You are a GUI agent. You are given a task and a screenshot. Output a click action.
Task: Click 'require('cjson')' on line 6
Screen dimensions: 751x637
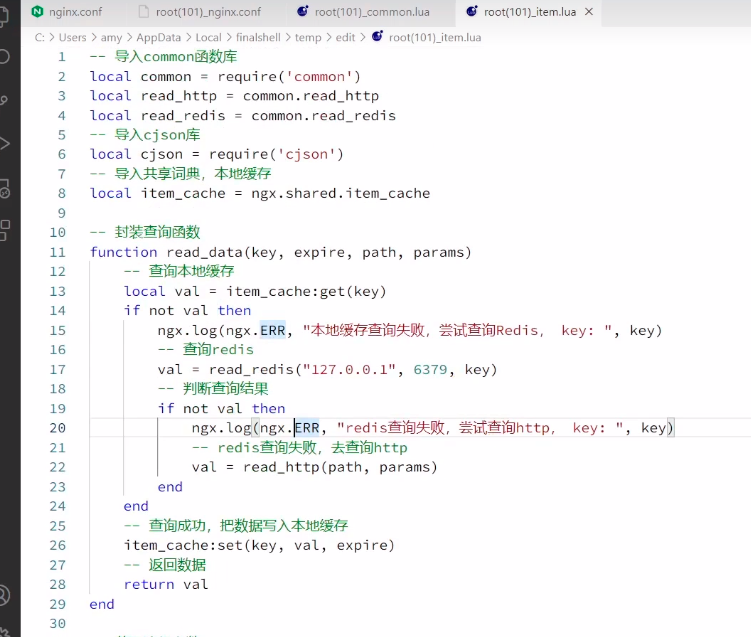(x=276, y=154)
